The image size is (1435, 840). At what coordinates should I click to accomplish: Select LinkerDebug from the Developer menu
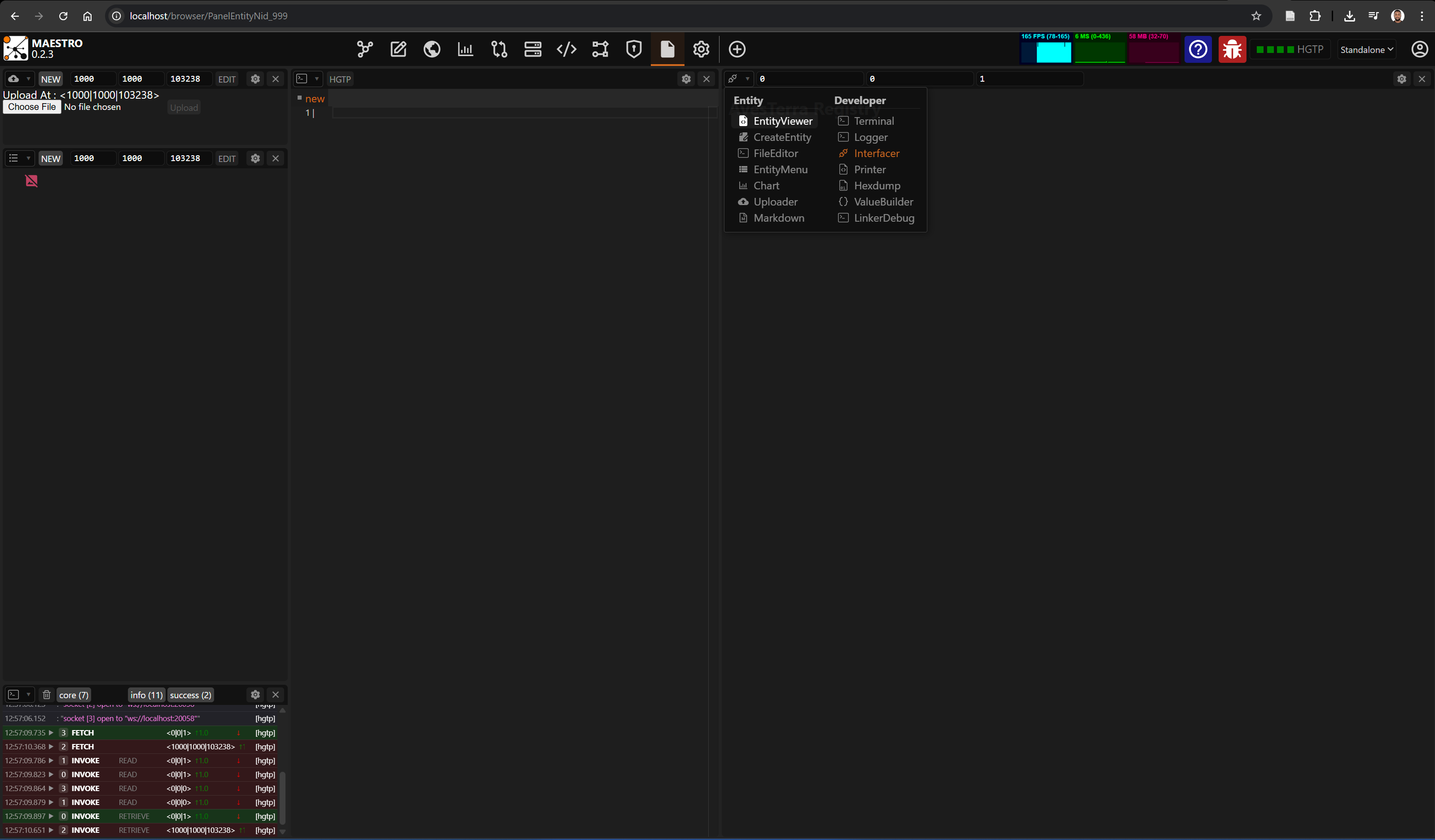(876, 218)
